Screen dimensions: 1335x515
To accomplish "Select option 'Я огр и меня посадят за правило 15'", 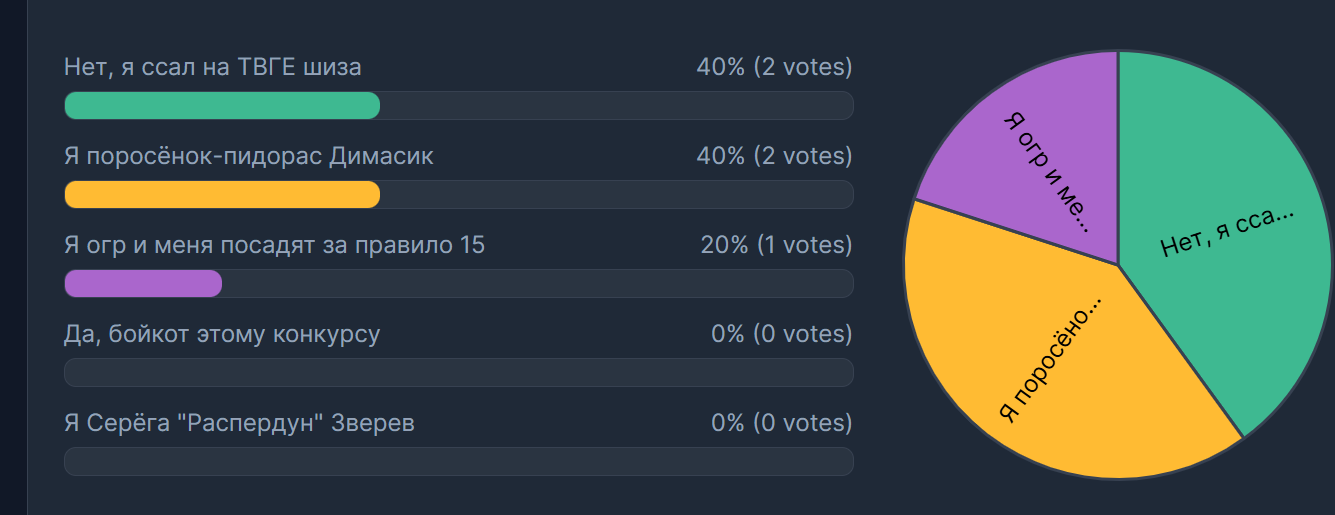I will (x=274, y=245).
